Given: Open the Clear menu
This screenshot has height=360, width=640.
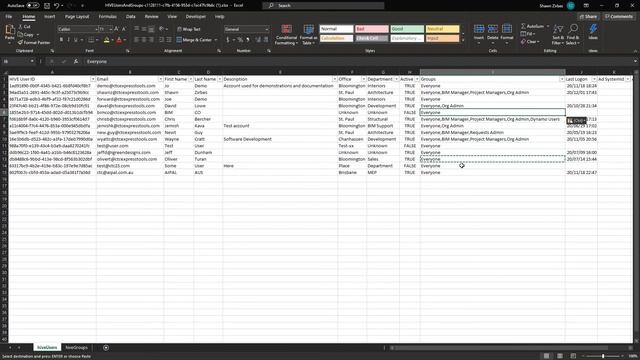Looking at the screenshot, I should point(530,42).
